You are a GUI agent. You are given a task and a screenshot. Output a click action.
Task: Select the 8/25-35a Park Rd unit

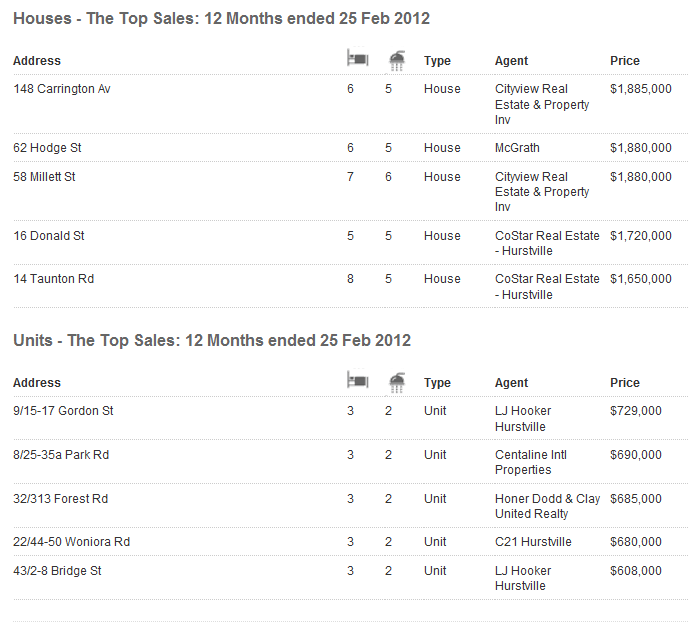[x=61, y=455]
